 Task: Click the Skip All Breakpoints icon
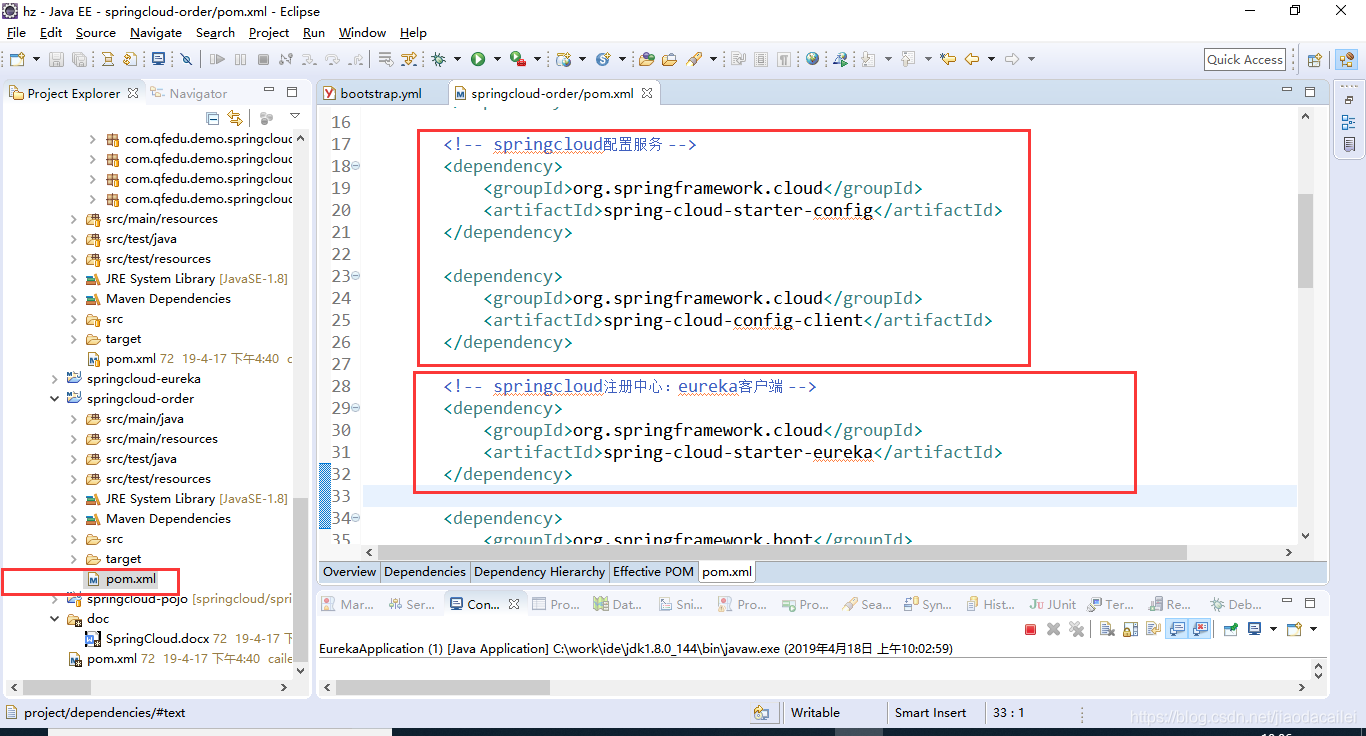[x=186, y=59]
